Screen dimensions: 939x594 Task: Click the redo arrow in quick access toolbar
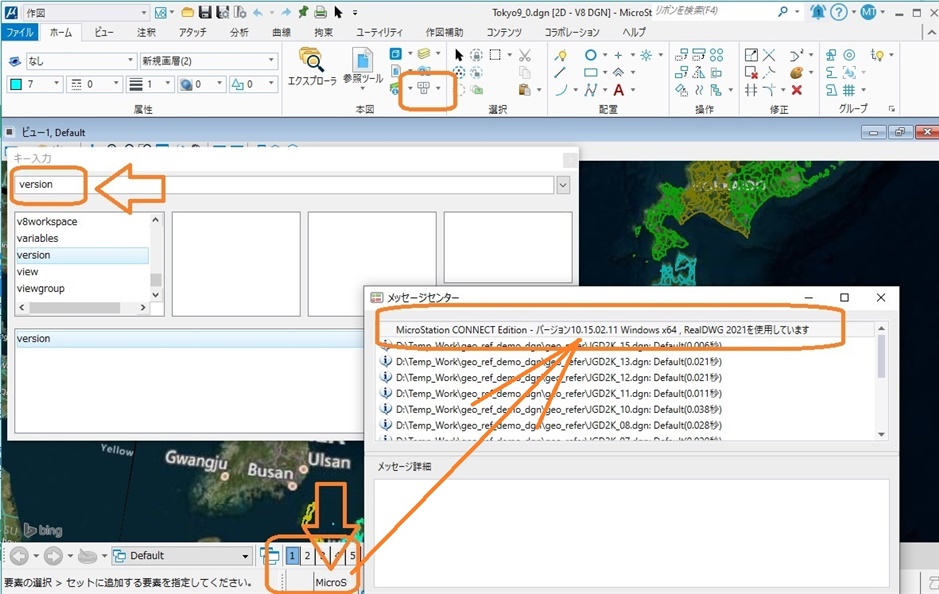pyautogui.click(x=286, y=12)
